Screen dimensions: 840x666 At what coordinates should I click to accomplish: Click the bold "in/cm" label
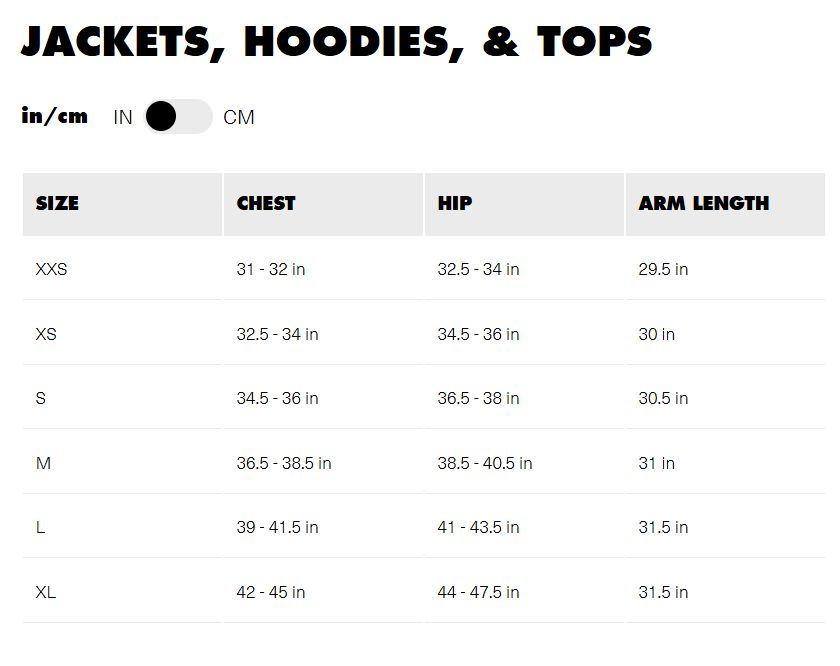tap(55, 116)
